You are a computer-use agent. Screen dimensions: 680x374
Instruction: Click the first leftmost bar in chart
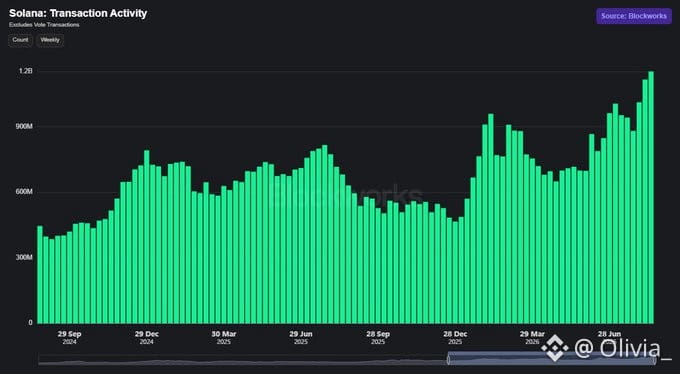[40, 275]
